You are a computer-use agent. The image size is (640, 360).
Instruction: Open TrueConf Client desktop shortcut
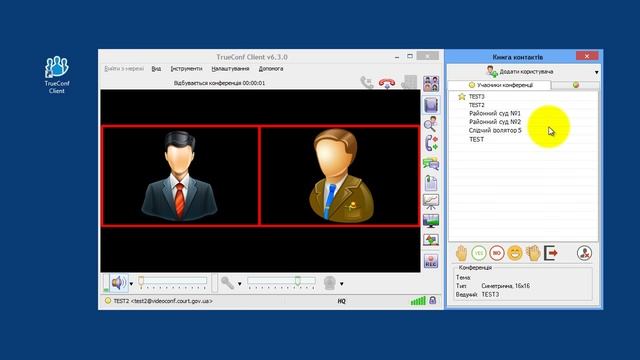[x=57, y=74]
